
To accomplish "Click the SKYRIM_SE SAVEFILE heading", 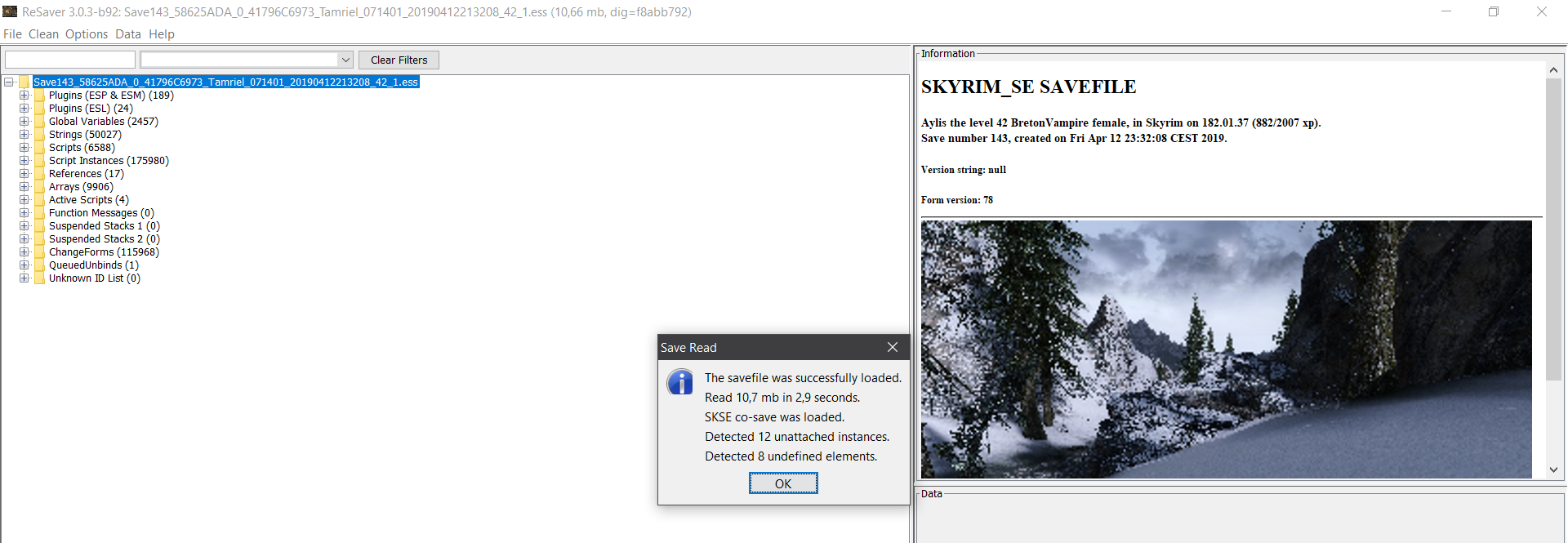I will [x=1028, y=87].
